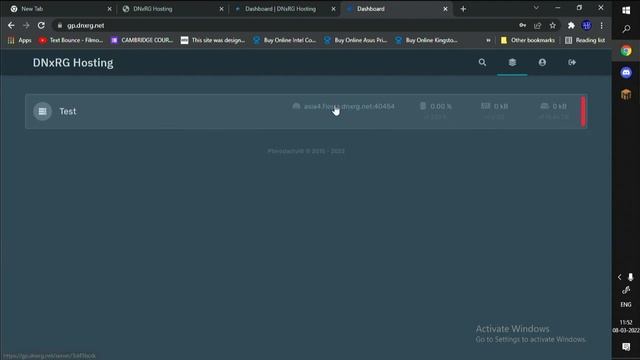
Task: Open the orange box taskbar app icon
Action: pos(626,94)
